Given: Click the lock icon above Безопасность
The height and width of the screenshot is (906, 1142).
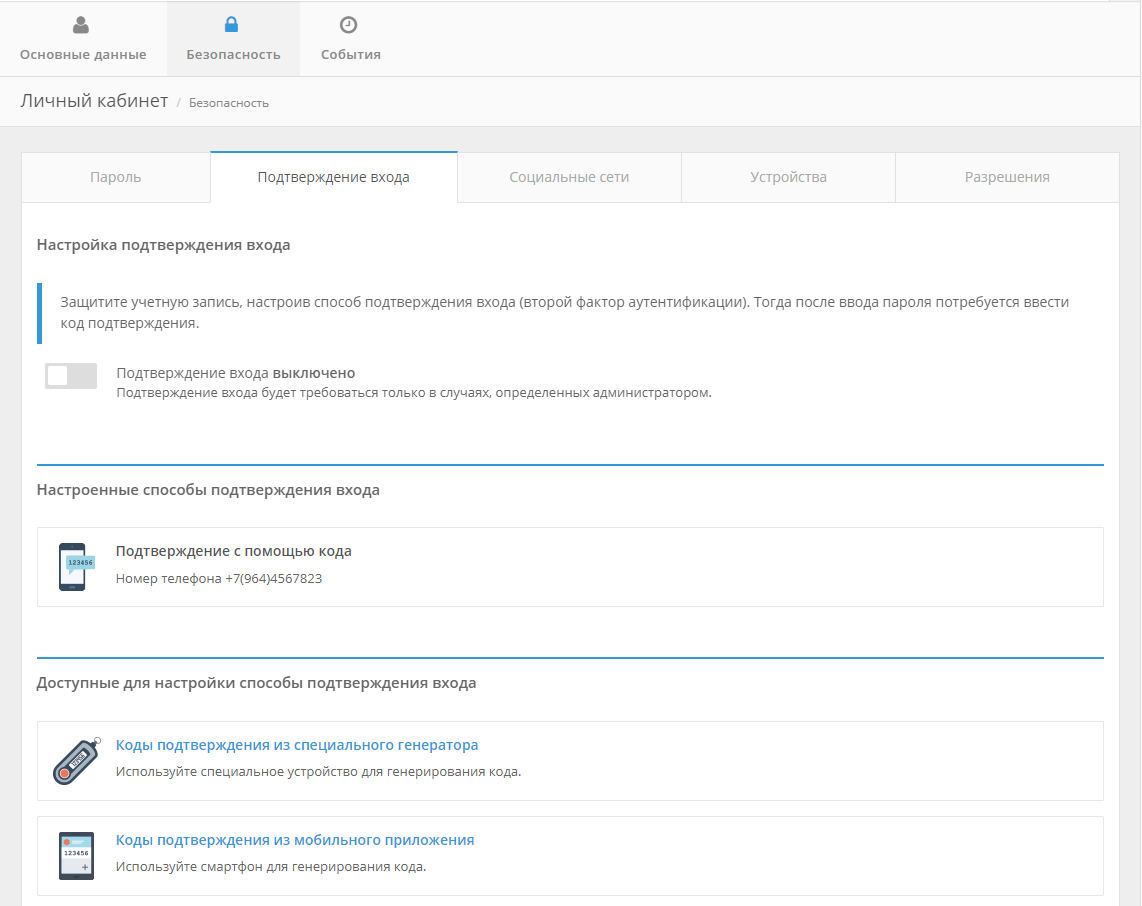Looking at the screenshot, I should (232, 25).
